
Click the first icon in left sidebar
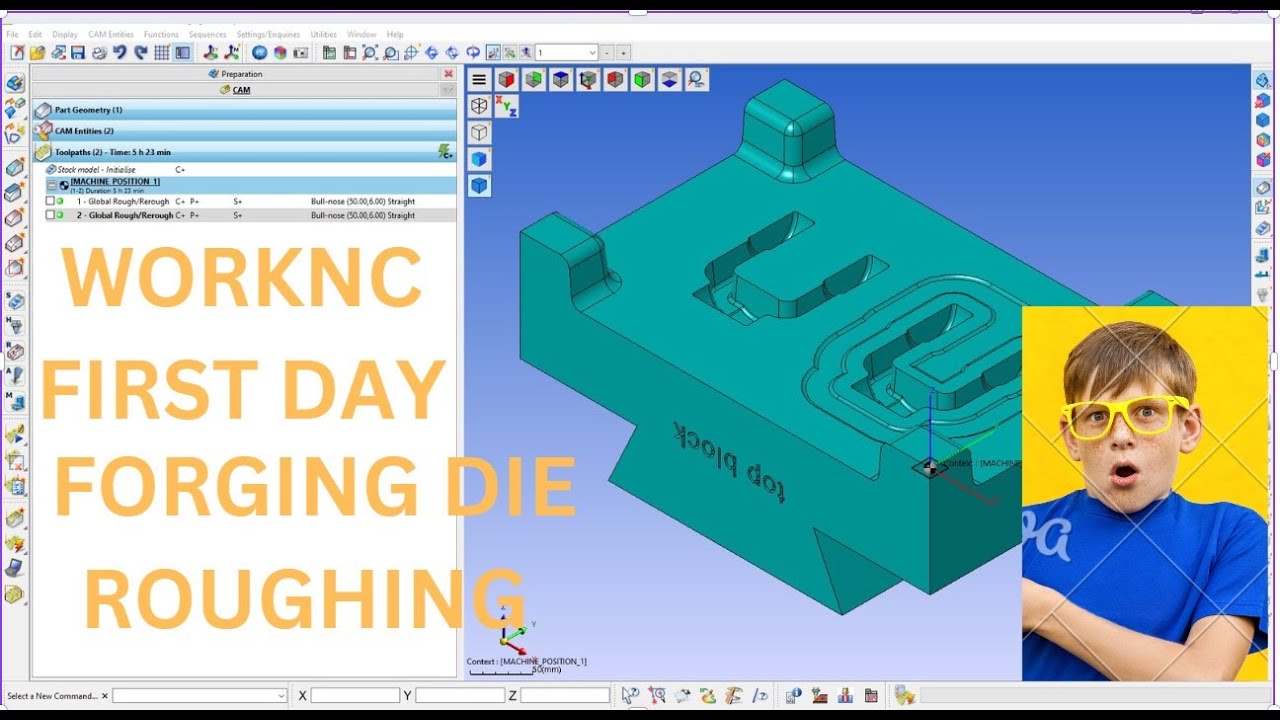(x=15, y=83)
